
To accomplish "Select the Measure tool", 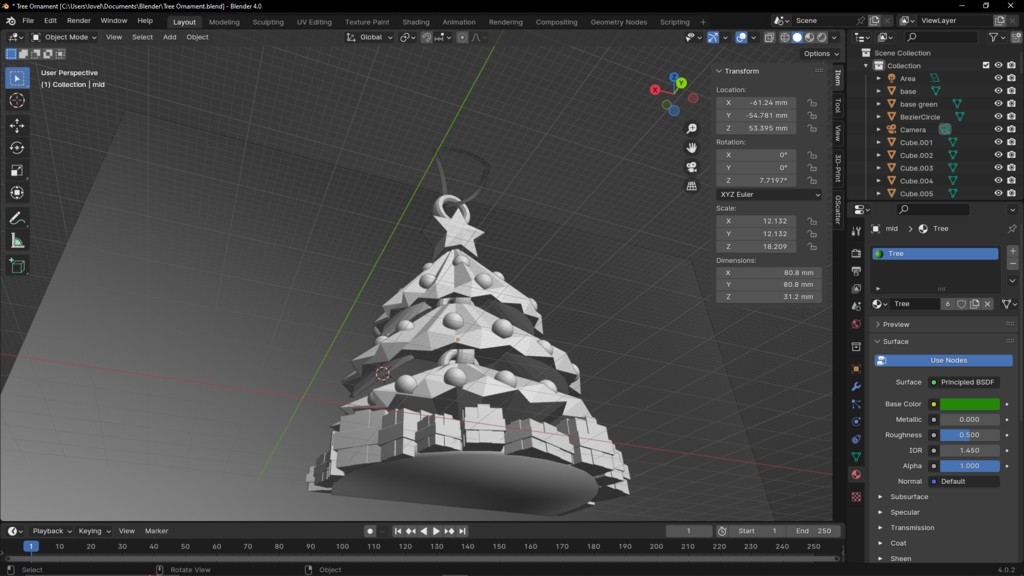I will pos(16,239).
